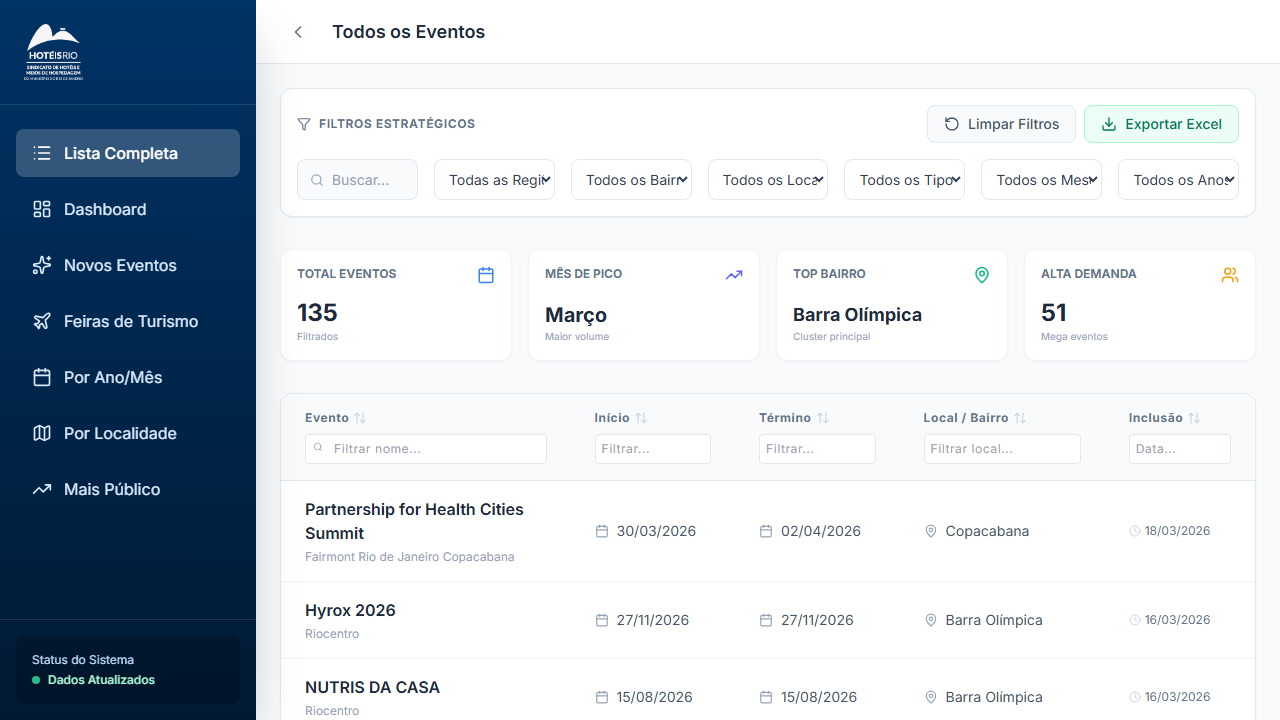The width and height of the screenshot is (1280, 720).
Task: Click the Filtrar nome input field
Action: click(x=425, y=449)
